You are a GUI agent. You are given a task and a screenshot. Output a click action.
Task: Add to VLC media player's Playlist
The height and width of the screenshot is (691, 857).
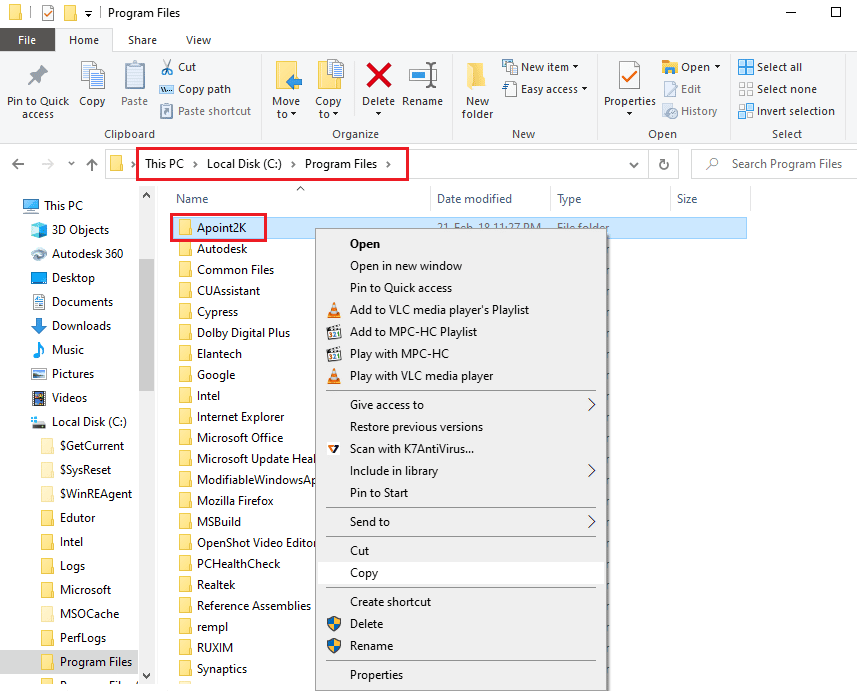439,310
